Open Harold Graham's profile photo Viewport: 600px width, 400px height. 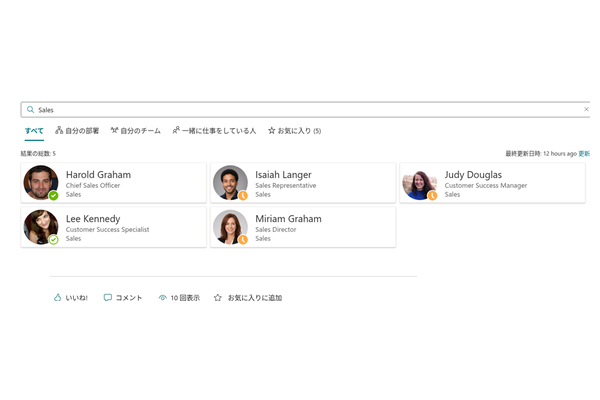point(41,183)
